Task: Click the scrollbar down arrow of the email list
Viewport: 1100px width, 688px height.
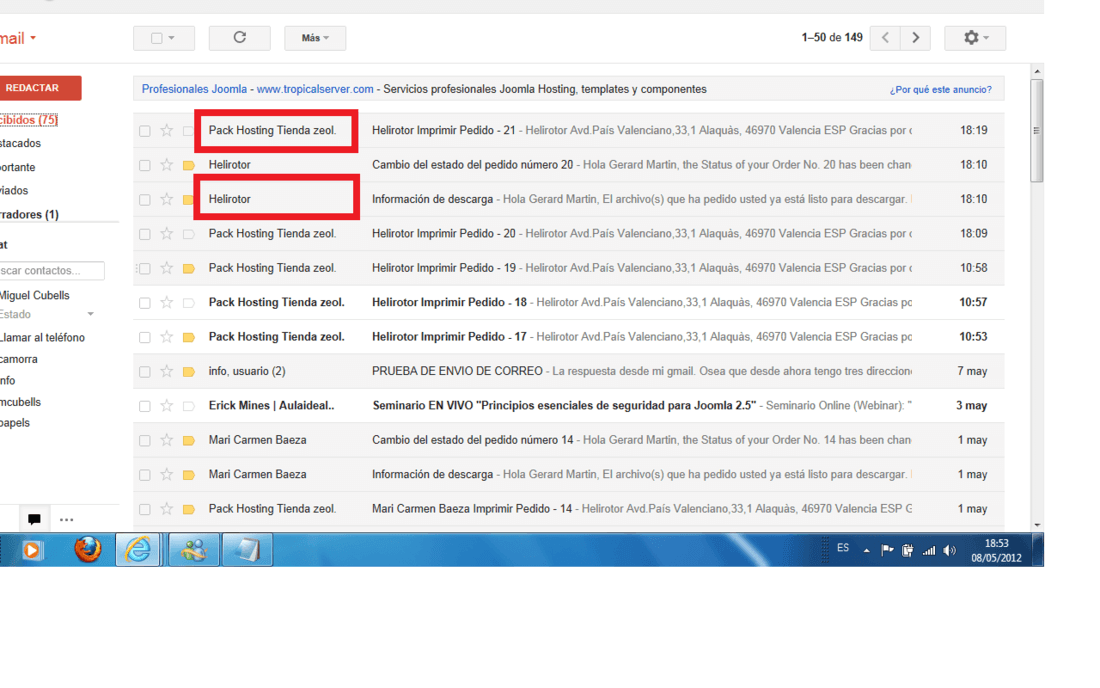Action: tap(1037, 525)
